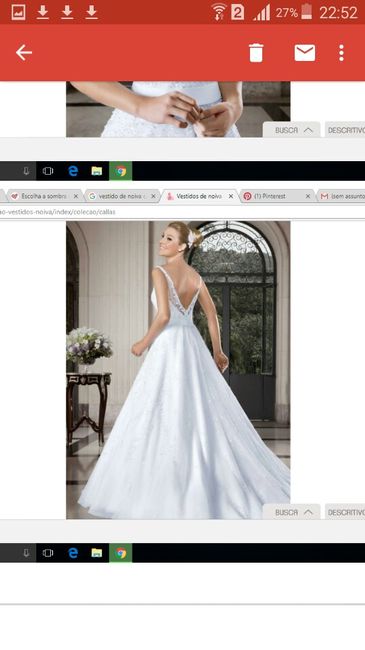Click the Chrome icon in upper screenshot's taskbar

coord(121,171)
